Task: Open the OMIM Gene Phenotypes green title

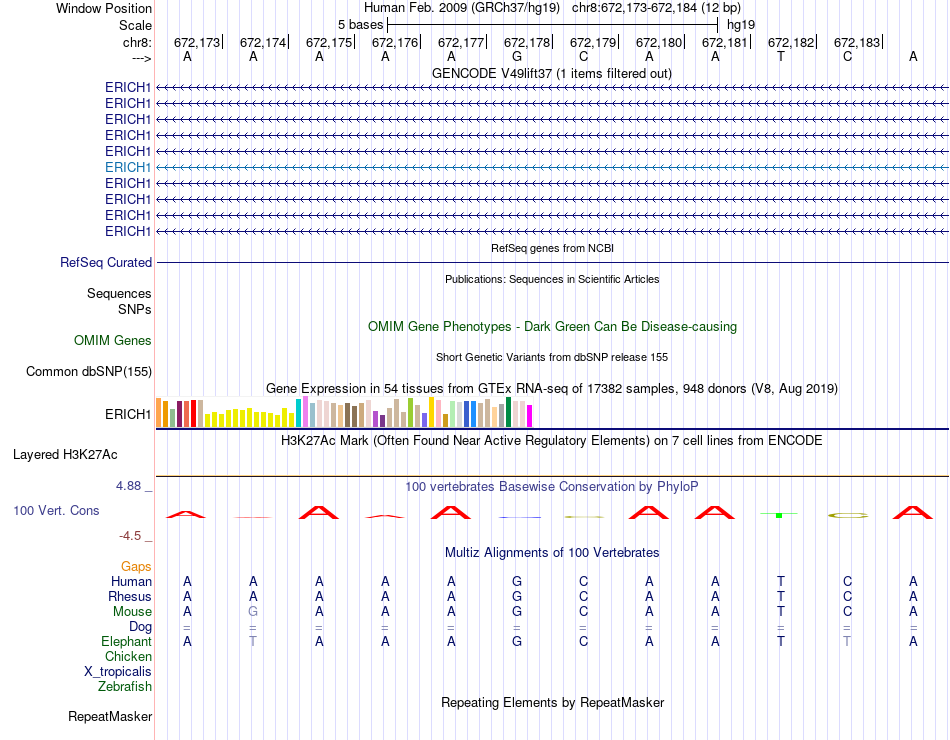Action: pos(552,327)
